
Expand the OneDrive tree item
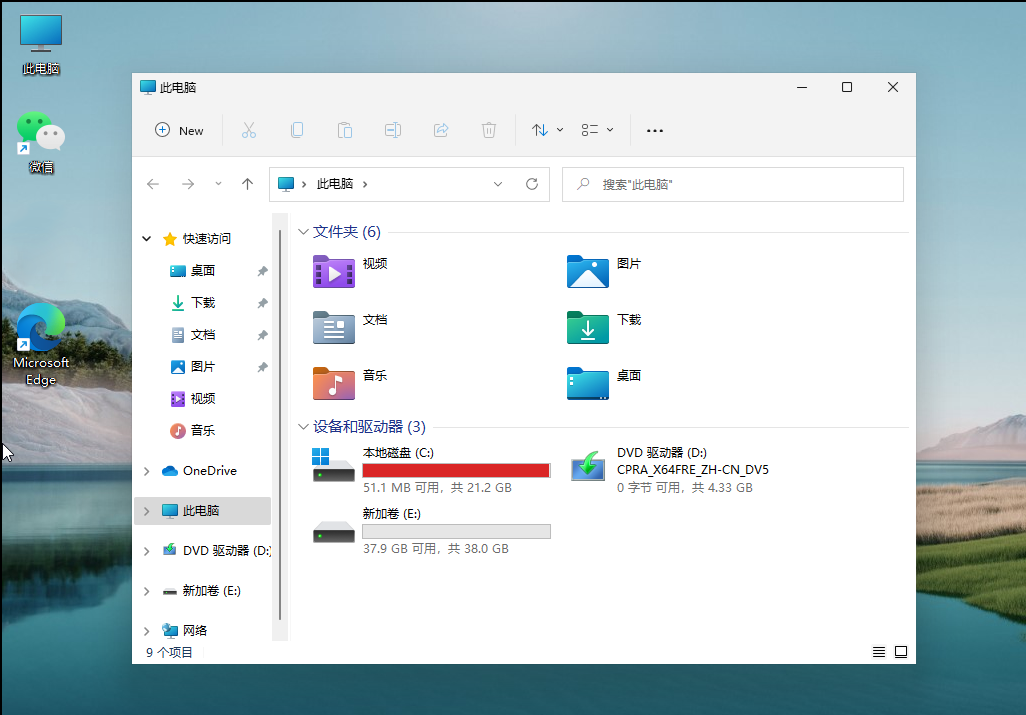click(x=146, y=470)
